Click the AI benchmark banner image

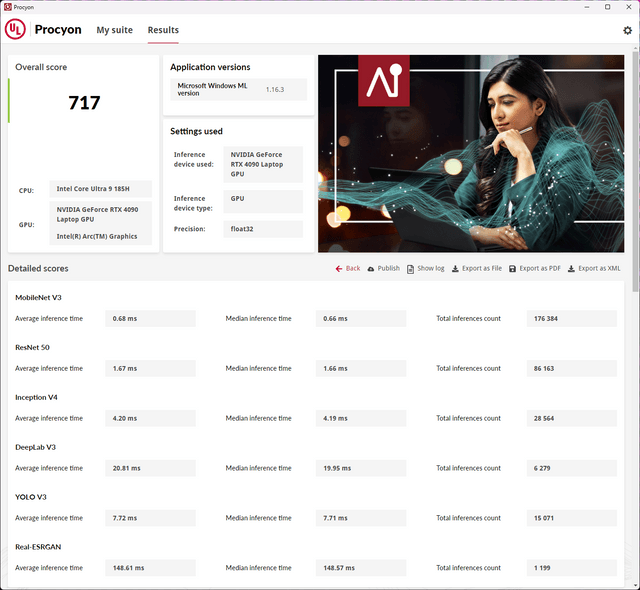click(x=471, y=153)
